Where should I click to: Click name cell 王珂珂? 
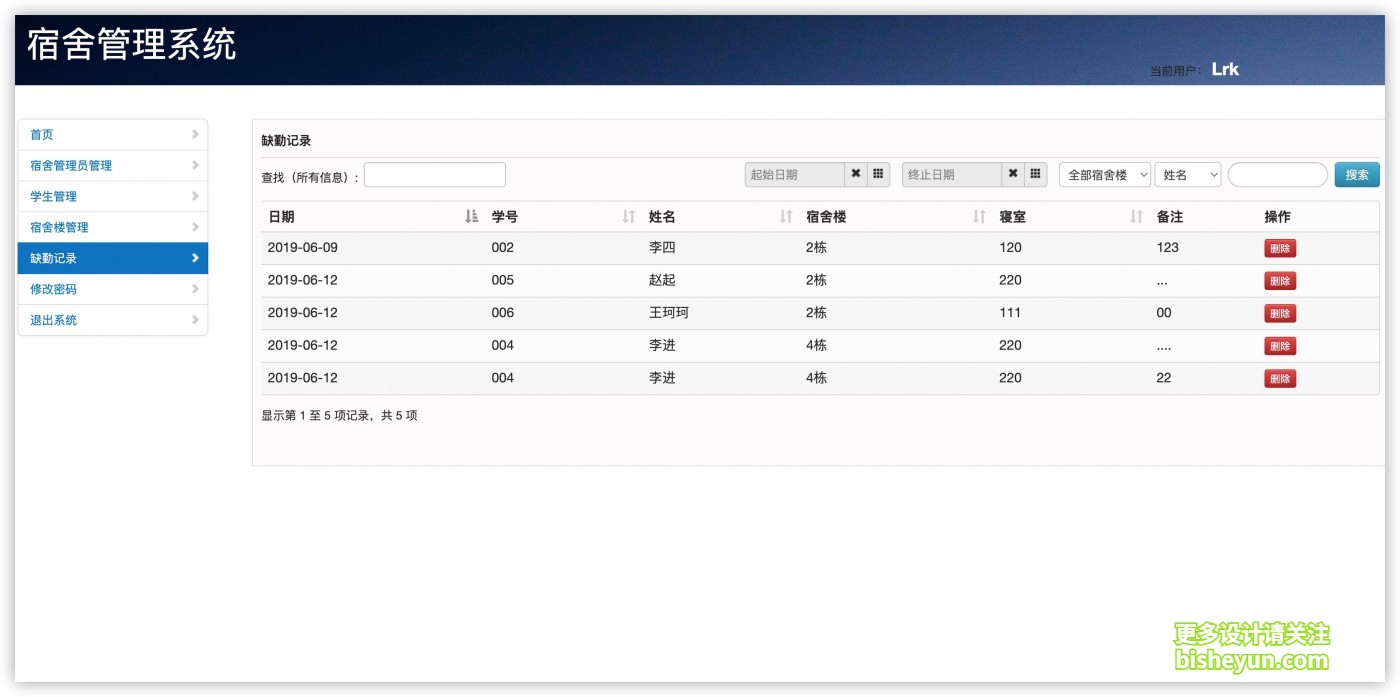coord(669,312)
